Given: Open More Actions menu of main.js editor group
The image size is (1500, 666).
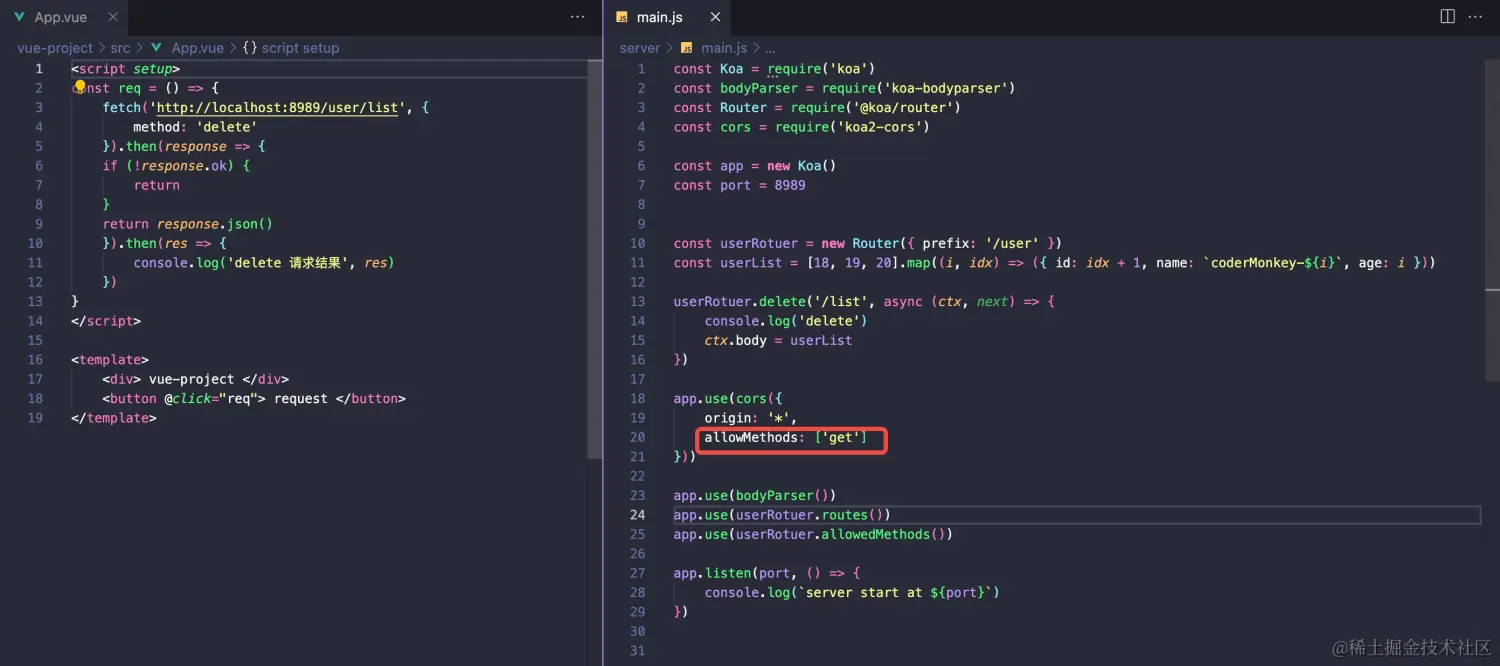Looking at the screenshot, I should coord(1476,17).
